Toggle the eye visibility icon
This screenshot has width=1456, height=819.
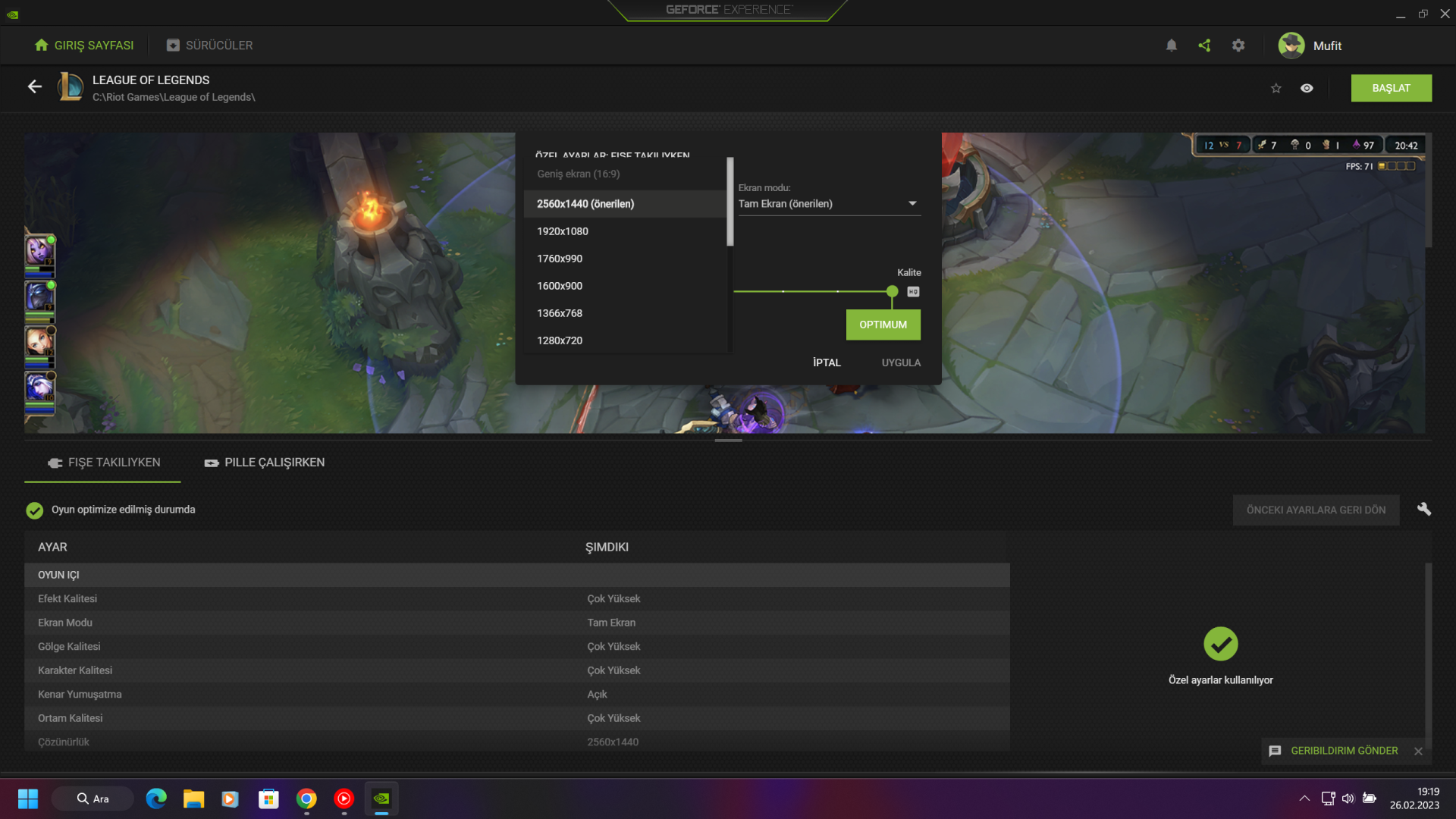tap(1307, 88)
